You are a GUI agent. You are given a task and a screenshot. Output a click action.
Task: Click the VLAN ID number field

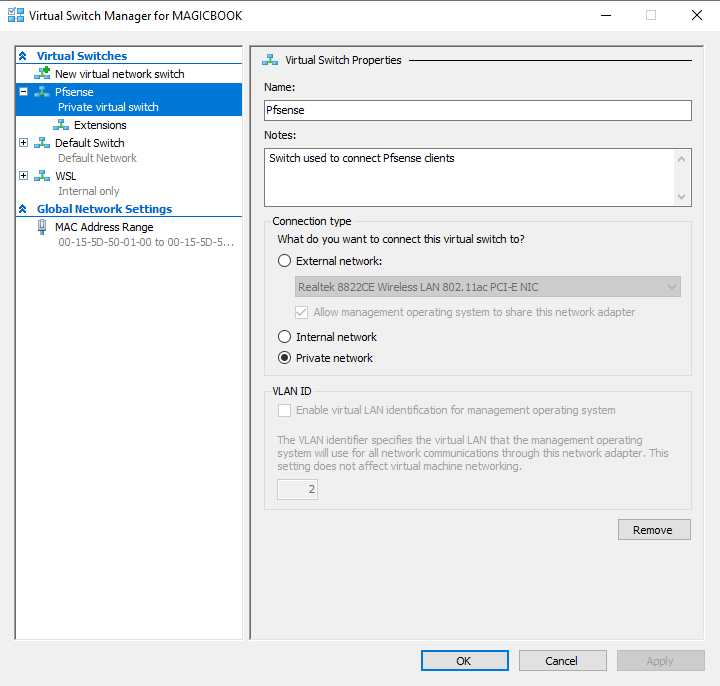297,489
